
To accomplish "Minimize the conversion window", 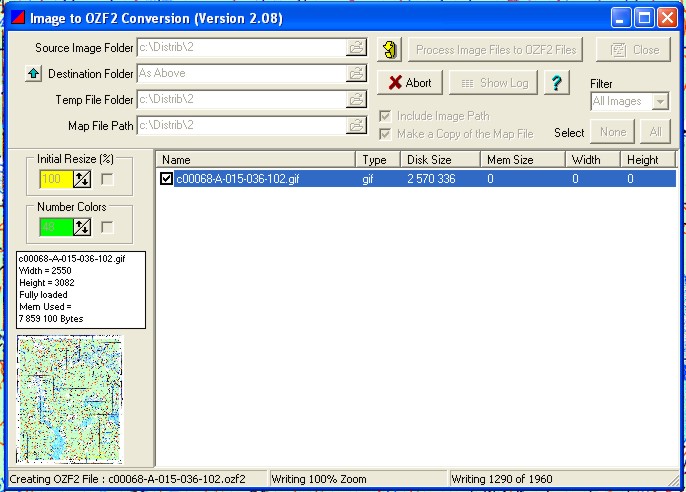I will click(621, 18).
